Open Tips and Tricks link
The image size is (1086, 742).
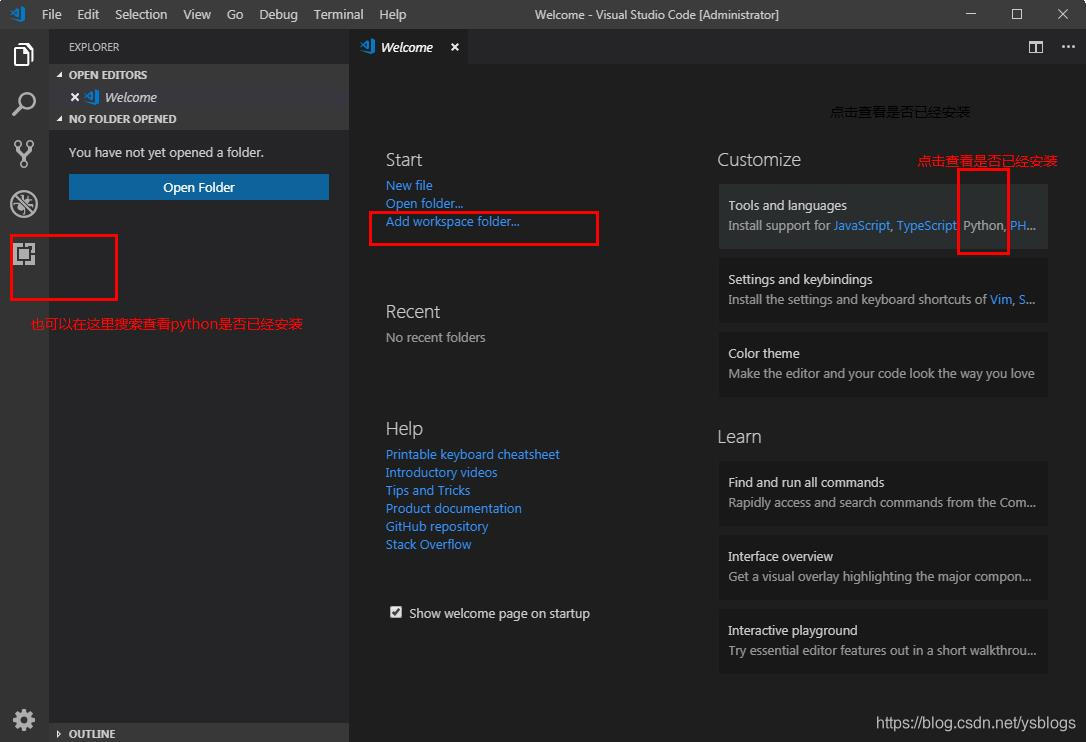click(x=427, y=491)
